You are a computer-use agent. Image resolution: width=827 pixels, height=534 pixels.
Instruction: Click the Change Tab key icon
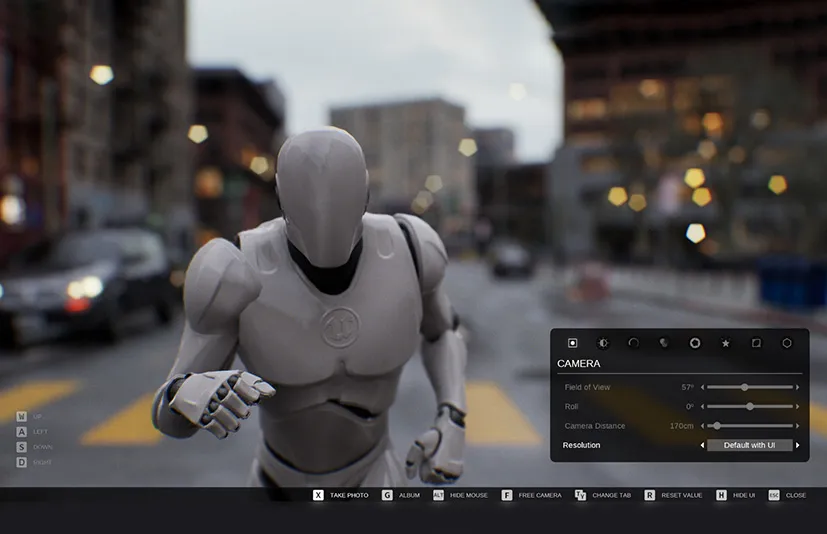pos(581,495)
